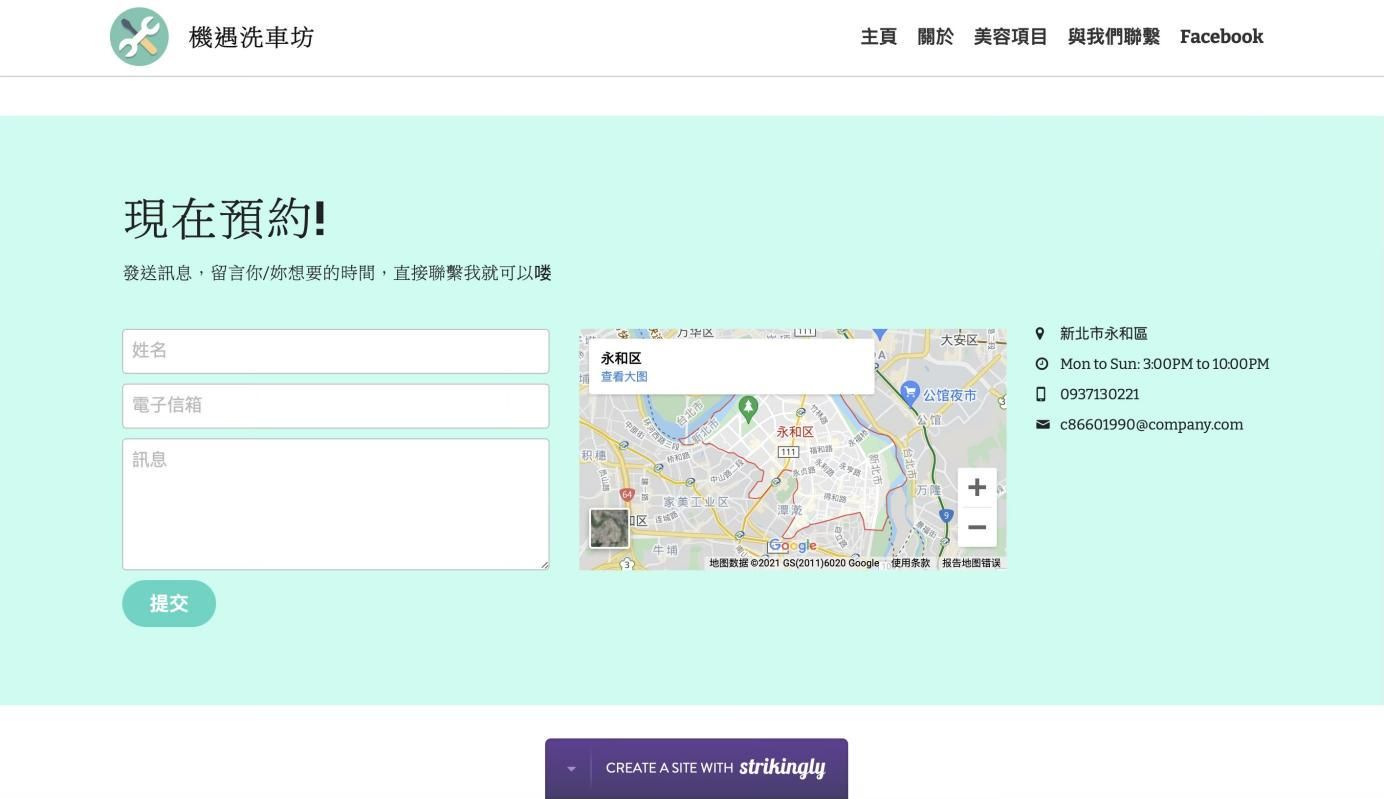Screen dimensions: 1384x799
Task: Click the envelope icon beside the email address
Action: tap(1042, 424)
